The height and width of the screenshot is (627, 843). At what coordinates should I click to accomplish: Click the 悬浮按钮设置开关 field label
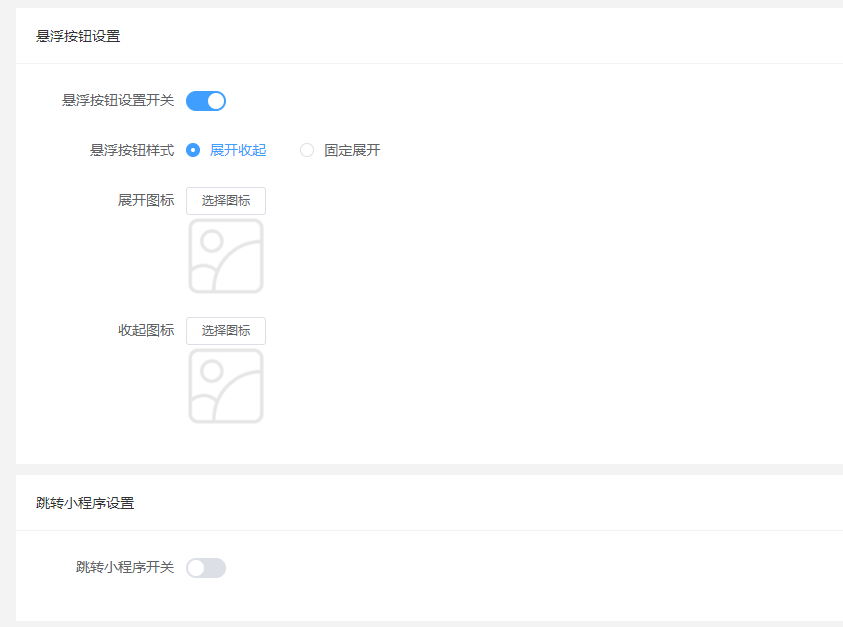pyautogui.click(x=118, y=101)
